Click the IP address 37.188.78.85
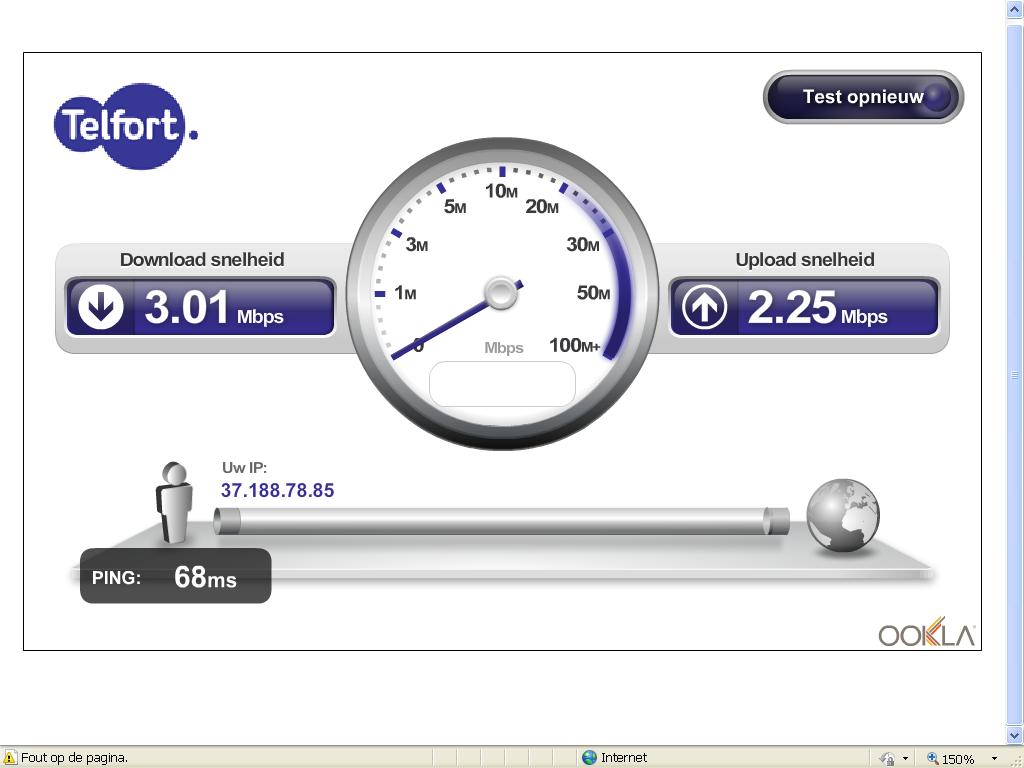This screenshot has width=1024, height=768. click(277, 490)
